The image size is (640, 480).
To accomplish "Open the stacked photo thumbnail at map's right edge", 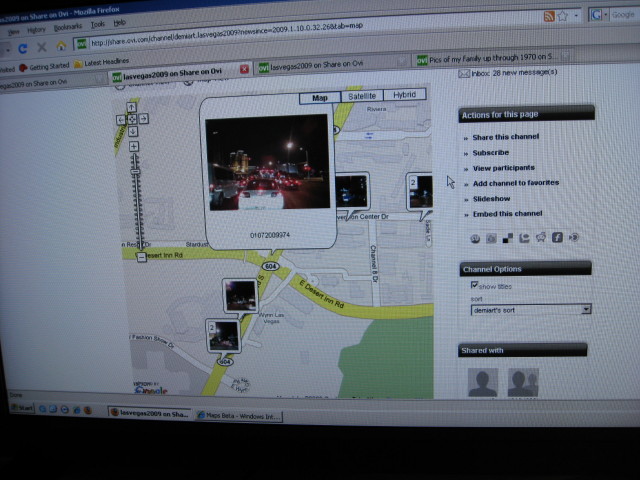I will coord(420,192).
